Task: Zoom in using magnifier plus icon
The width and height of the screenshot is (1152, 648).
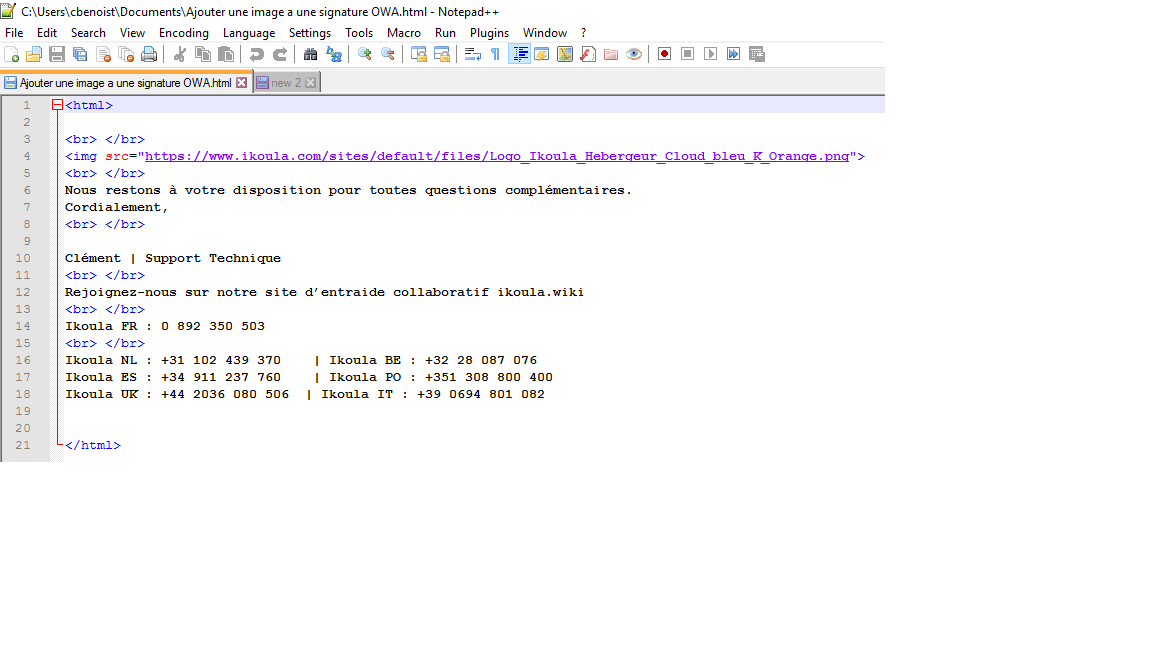Action: tap(364, 54)
